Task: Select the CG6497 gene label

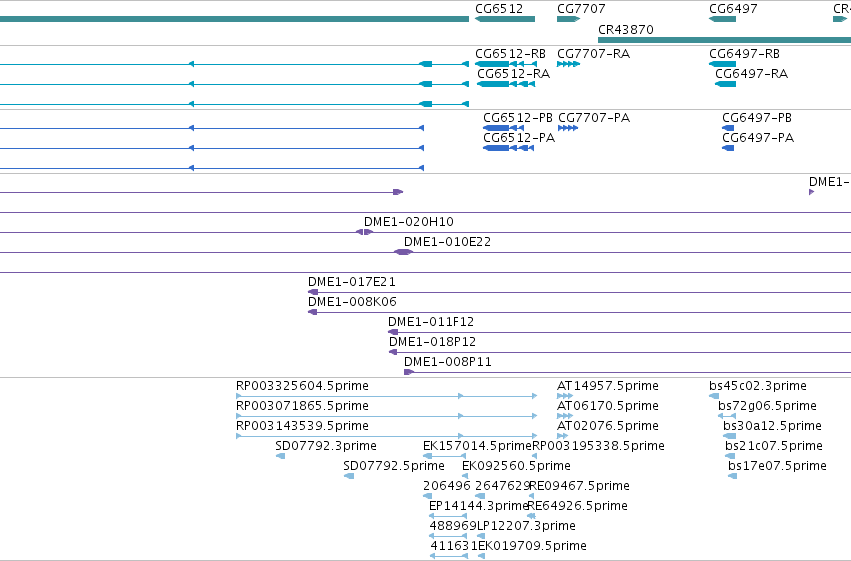Action: [x=733, y=9]
